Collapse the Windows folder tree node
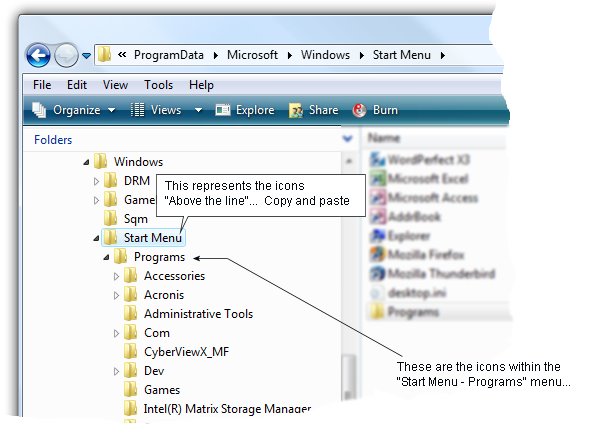590x433 pixels. (x=86, y=162)
